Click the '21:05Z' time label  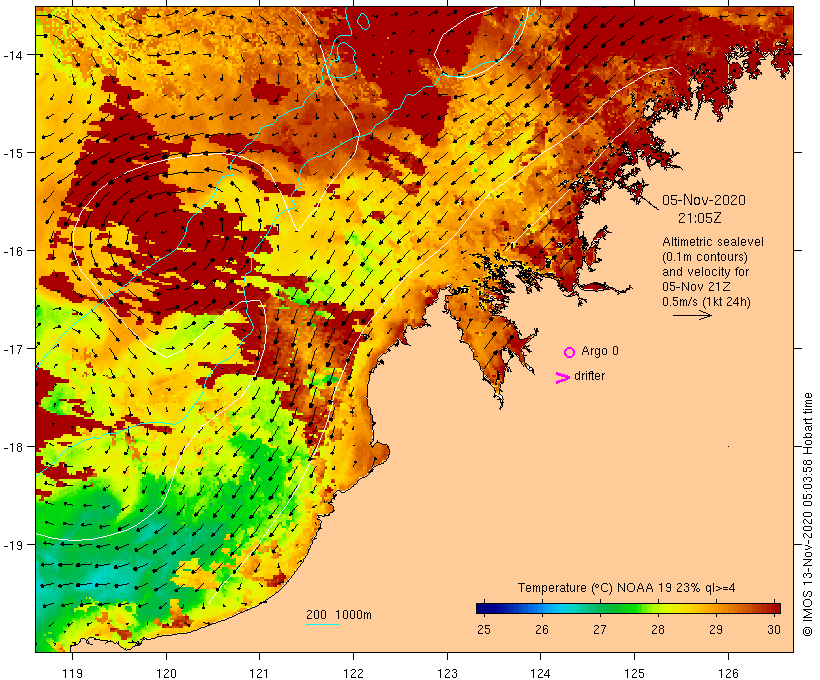[x=700, y=218]
